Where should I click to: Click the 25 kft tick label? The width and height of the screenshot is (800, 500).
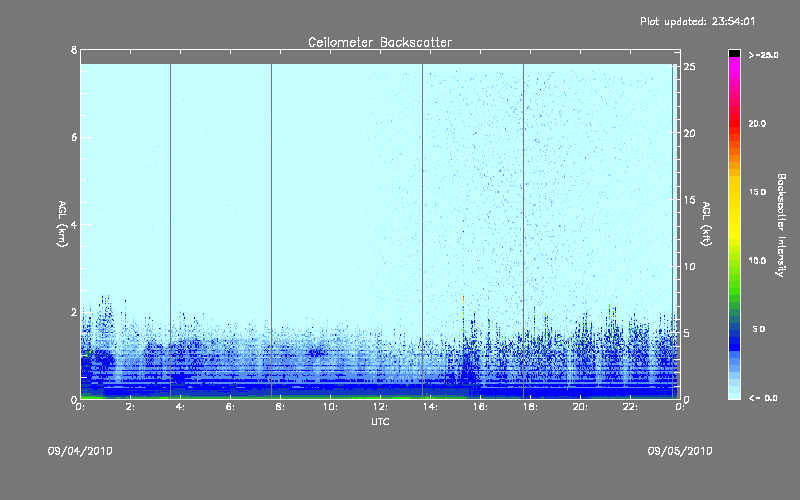click(x=690, y=67)
